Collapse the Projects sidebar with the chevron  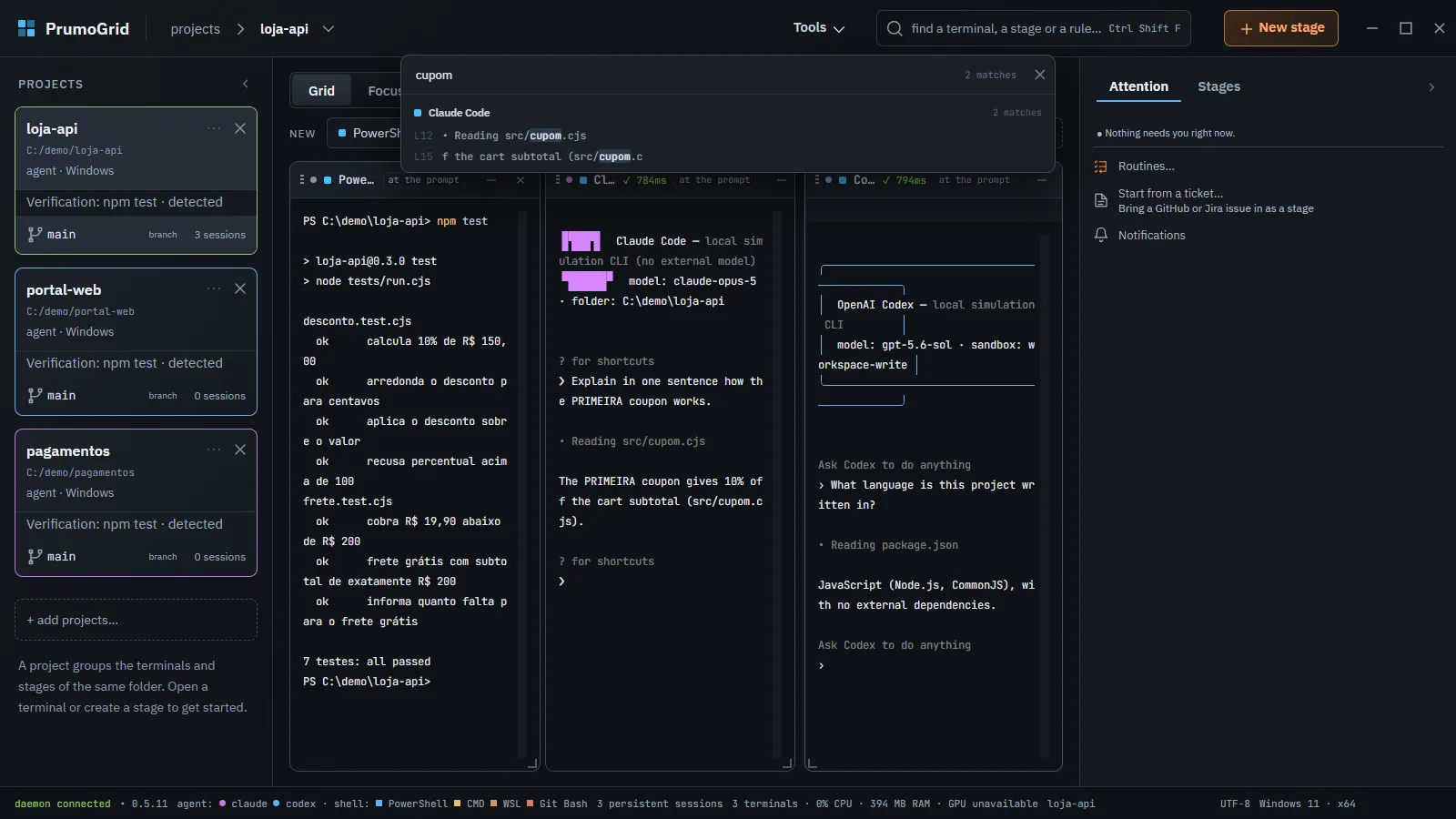point(246,84)
